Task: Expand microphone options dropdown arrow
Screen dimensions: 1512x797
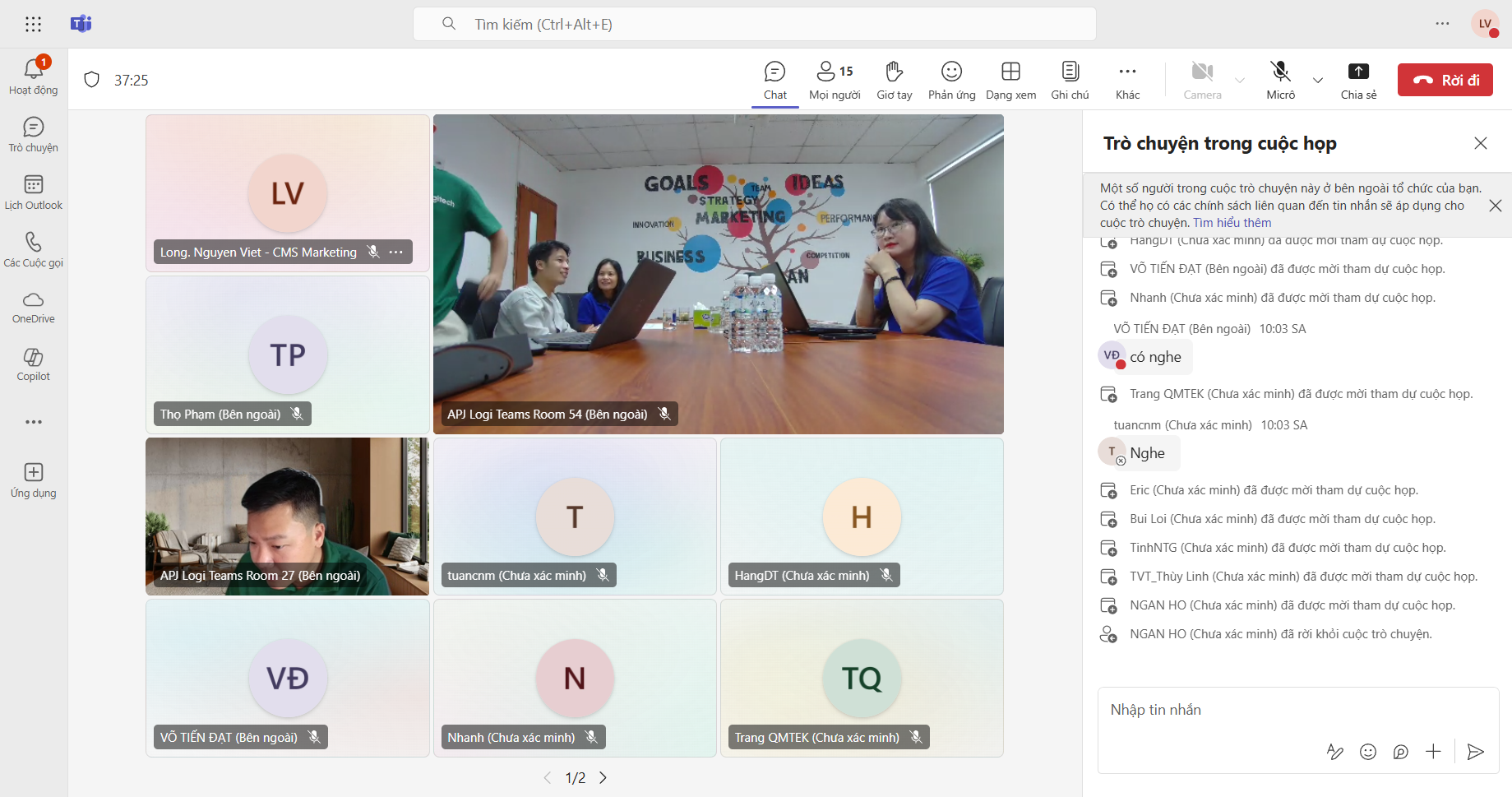Action: [1318, 81]
